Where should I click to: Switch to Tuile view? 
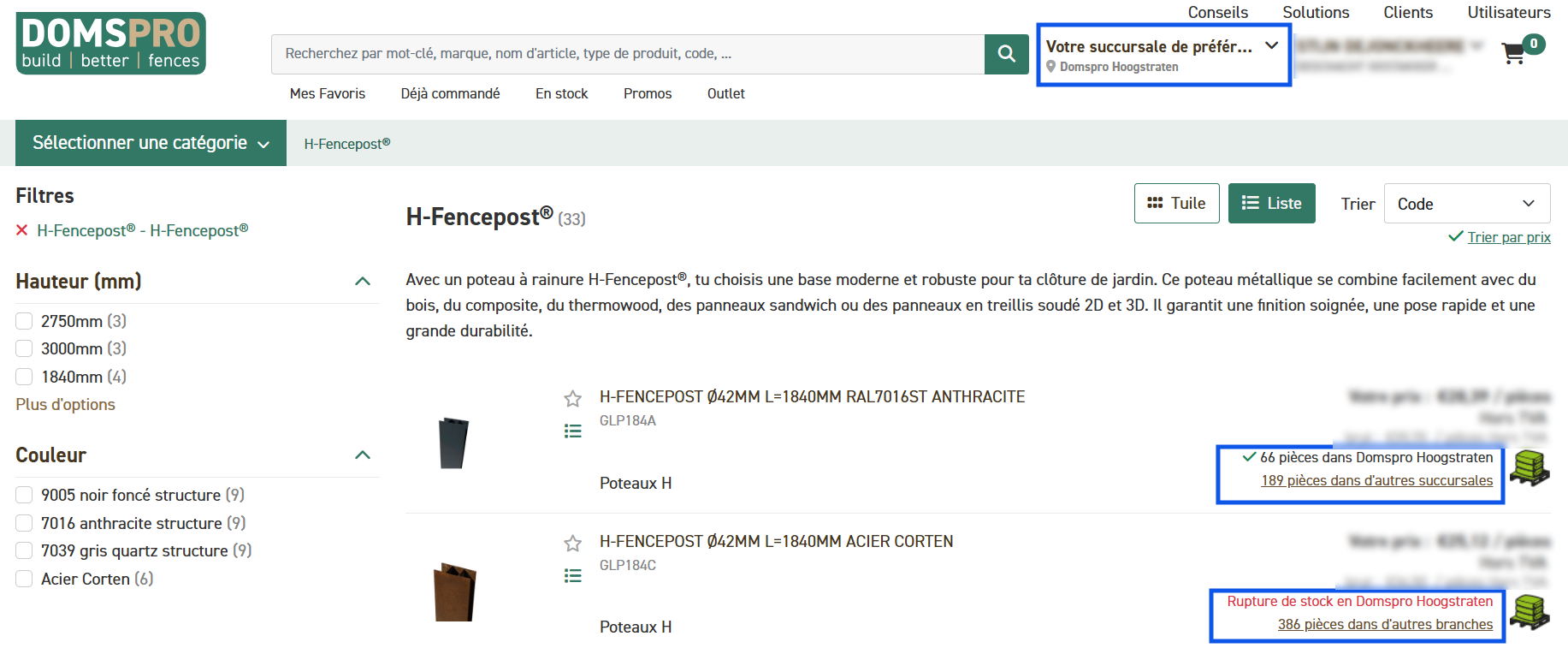tap(1177, 203)
